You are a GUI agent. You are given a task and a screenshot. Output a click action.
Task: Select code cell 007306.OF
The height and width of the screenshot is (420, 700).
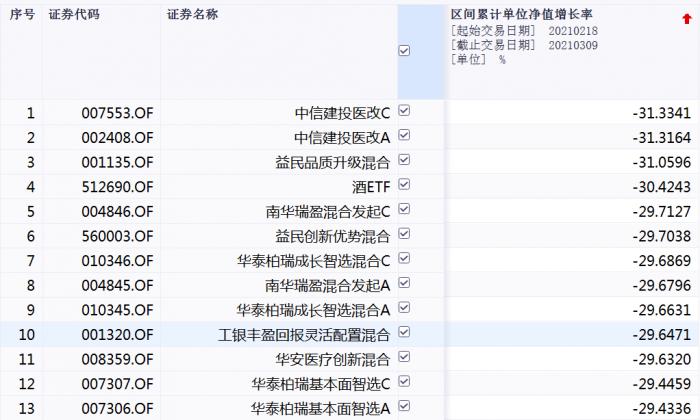tap(117, 408)
